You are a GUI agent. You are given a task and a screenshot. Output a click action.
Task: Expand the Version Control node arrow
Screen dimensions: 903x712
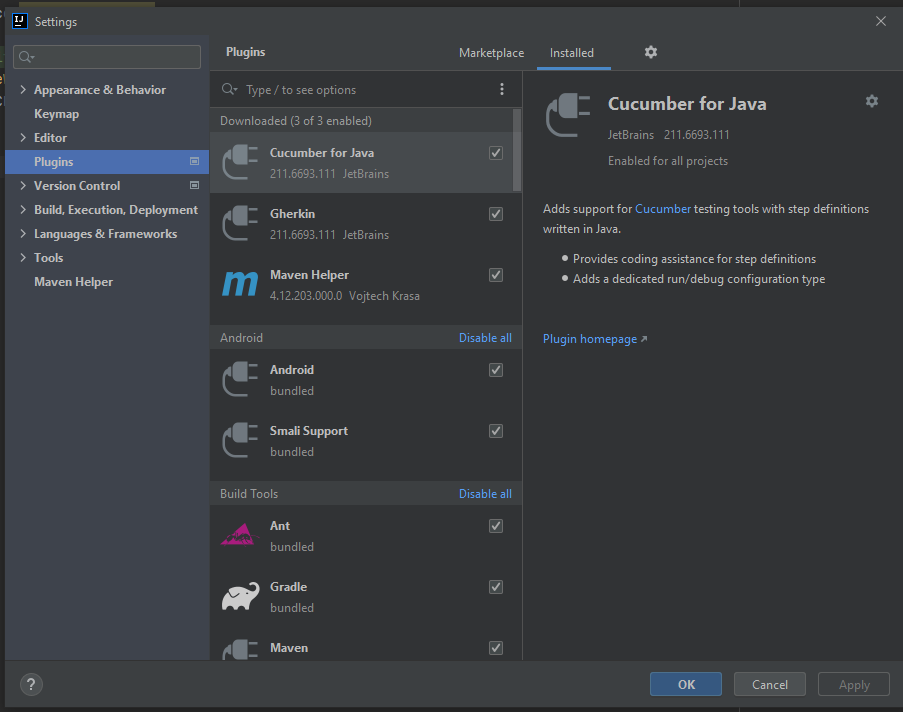pos(23,185)
